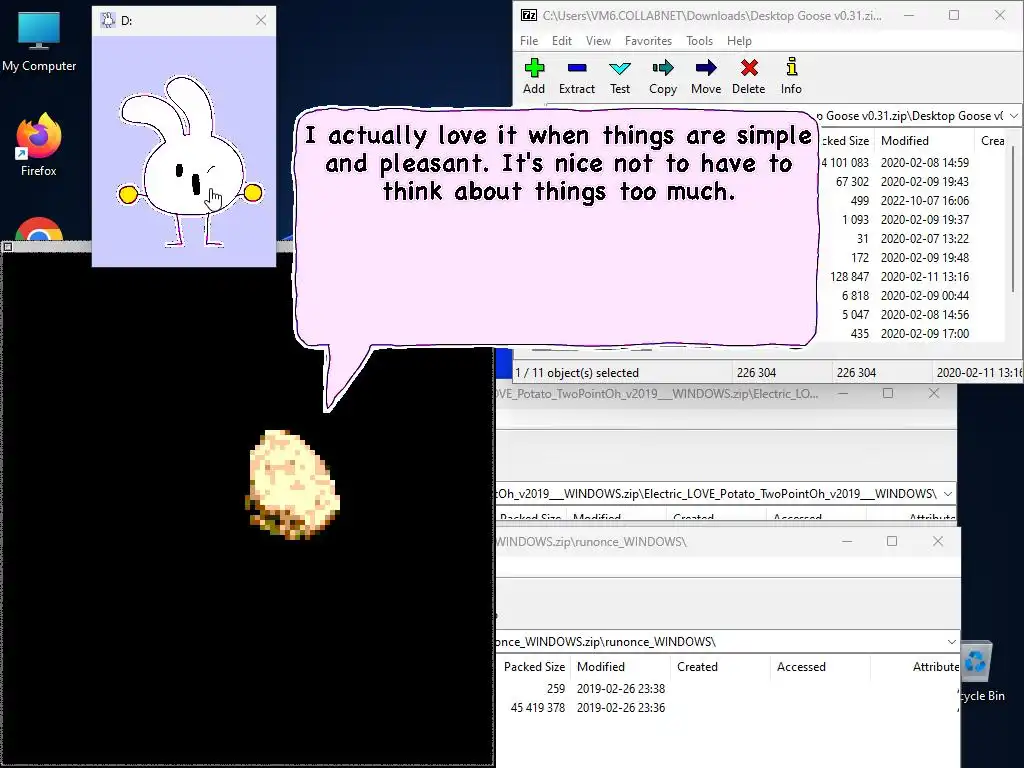Image resolution: width=1024 pixels, height=768 pixels.
Task: Open the File menu in 7-Zip
Action: [529, 40]
